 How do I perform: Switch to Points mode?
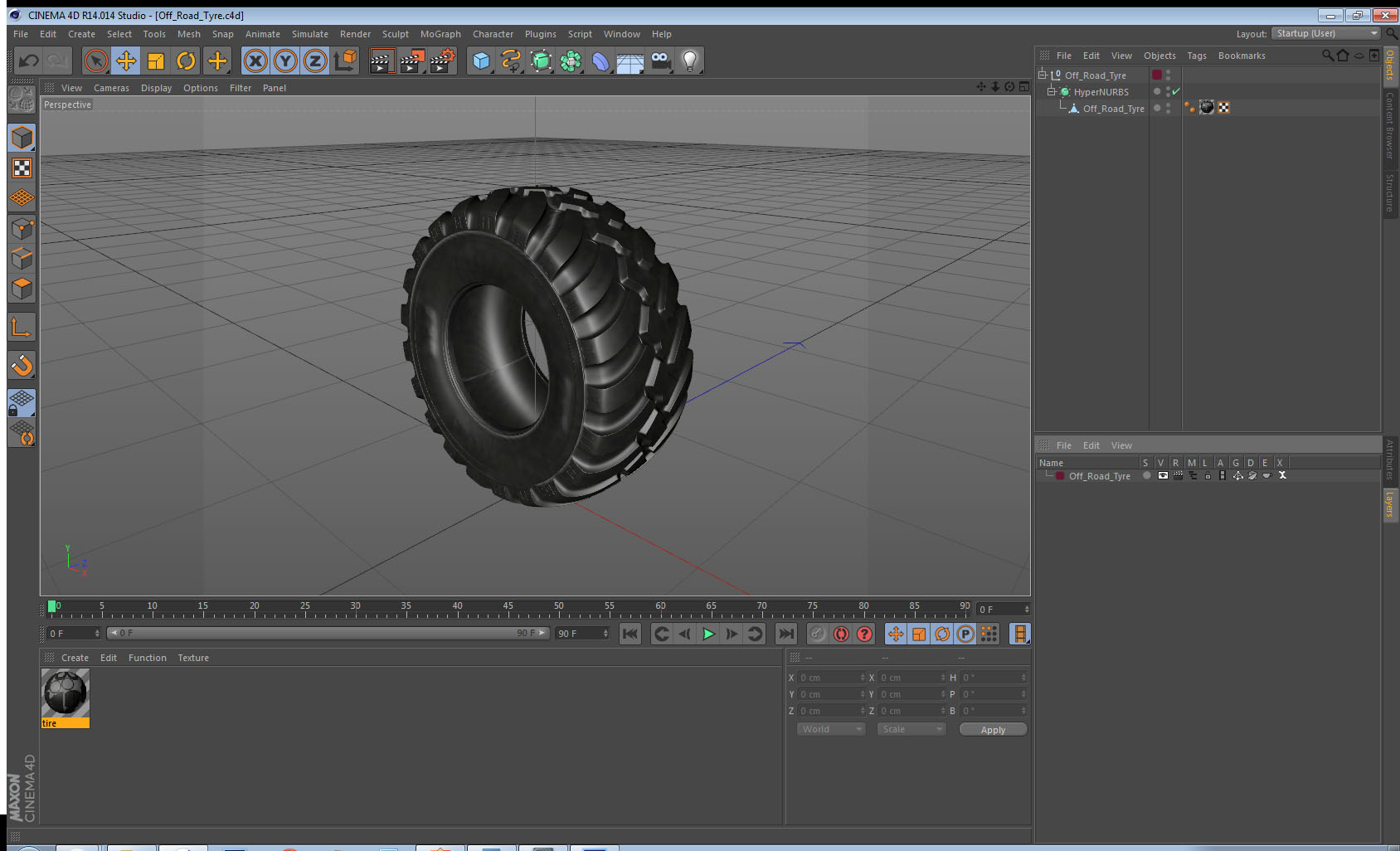22,228
